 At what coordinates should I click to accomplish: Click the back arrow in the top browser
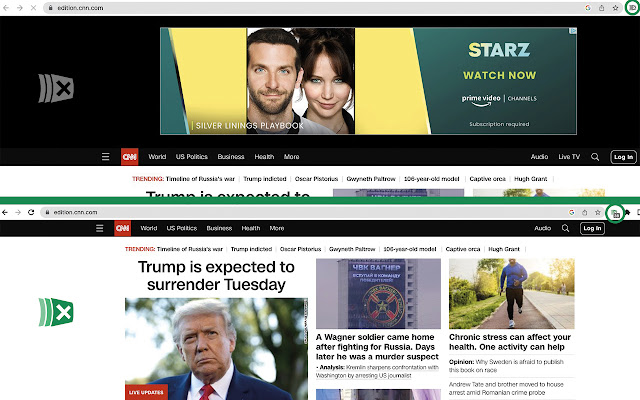pyautogui.click(x=6, y=8)
